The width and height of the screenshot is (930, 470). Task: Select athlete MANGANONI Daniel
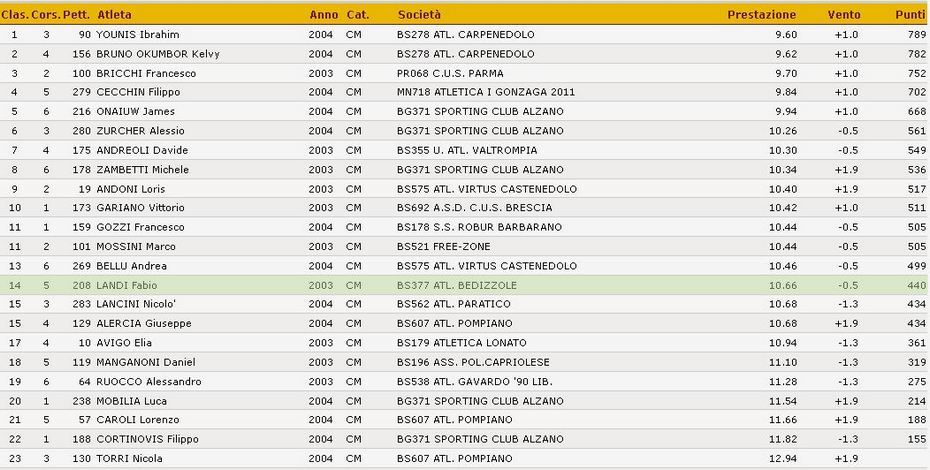click(145, 363)
